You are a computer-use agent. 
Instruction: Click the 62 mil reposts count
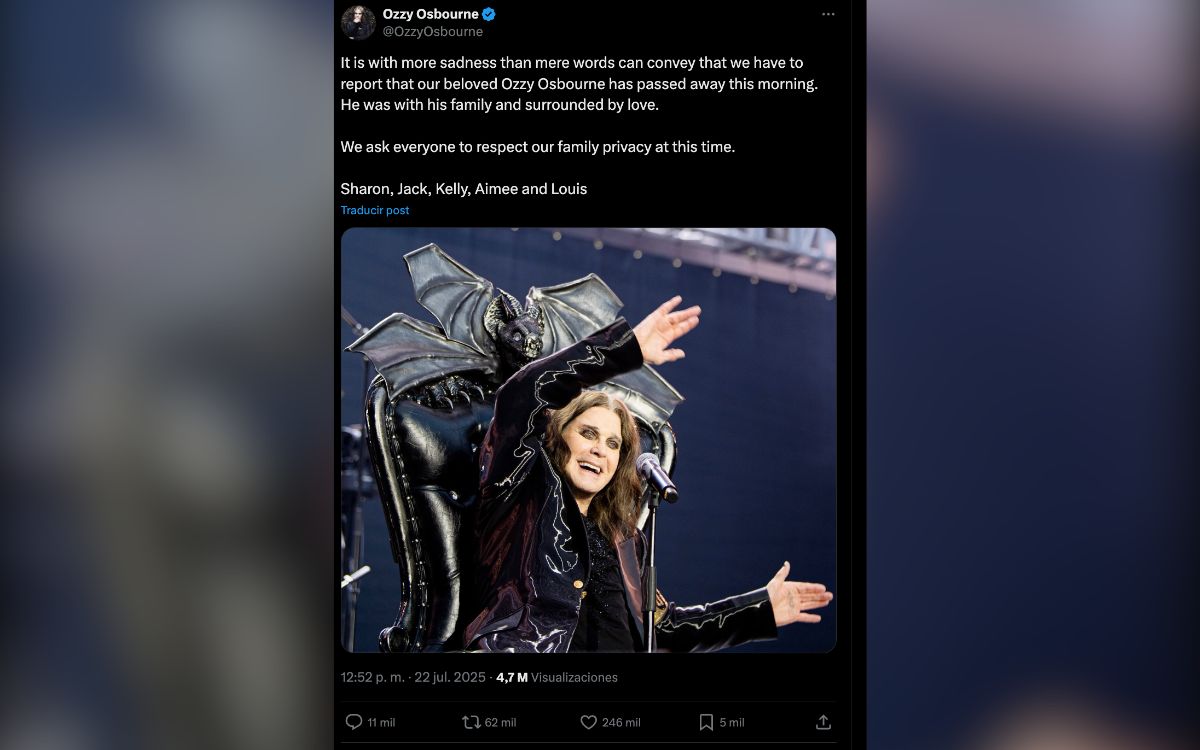click(500, 722)
